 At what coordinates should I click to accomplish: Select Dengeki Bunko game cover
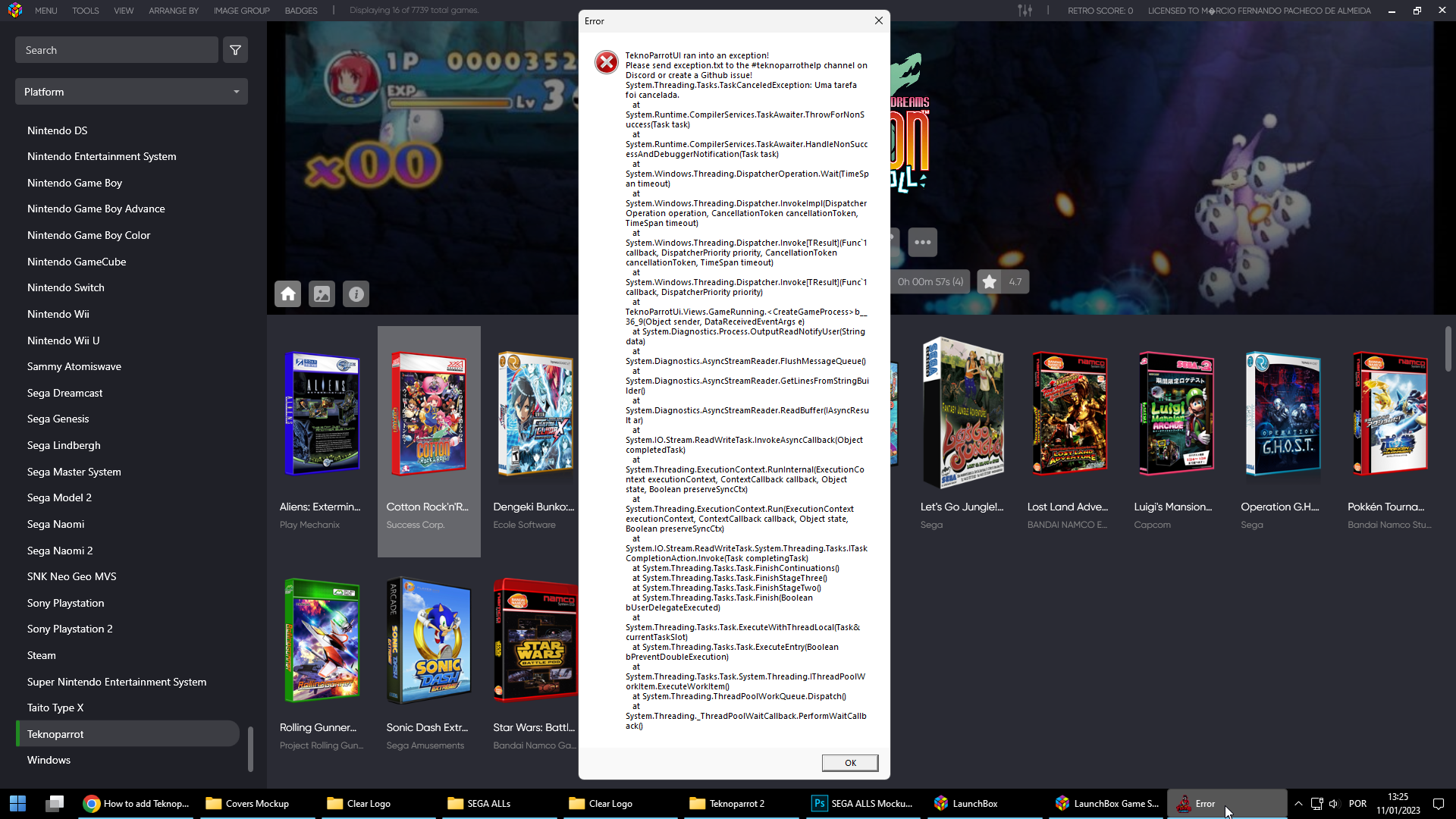click(x=535, y=414)
